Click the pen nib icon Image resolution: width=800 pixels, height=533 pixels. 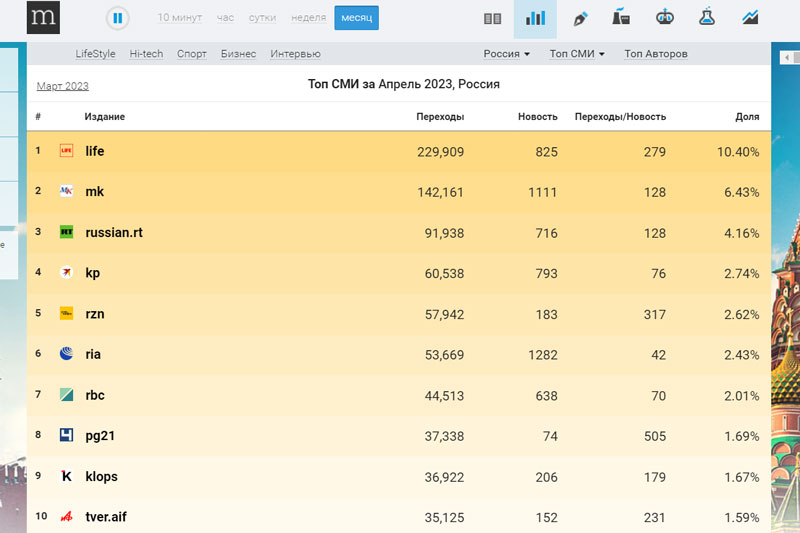point(579,18)
